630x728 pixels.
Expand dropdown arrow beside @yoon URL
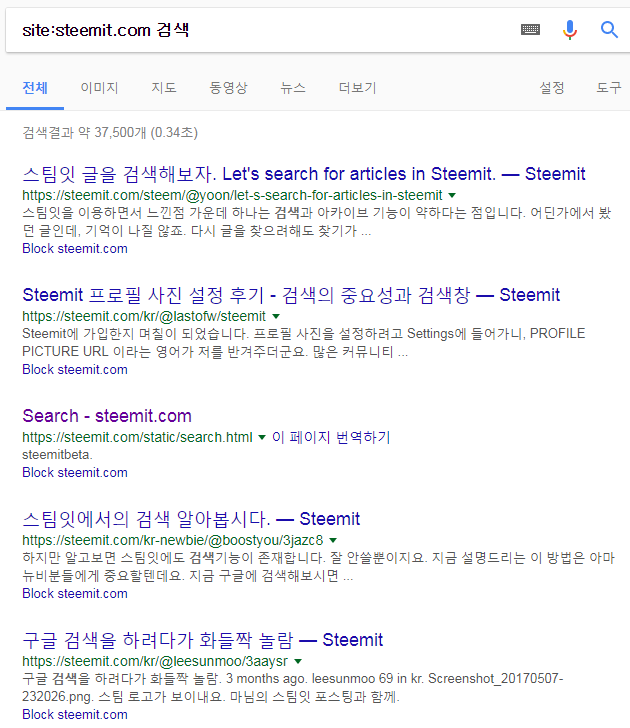point(452,195)
